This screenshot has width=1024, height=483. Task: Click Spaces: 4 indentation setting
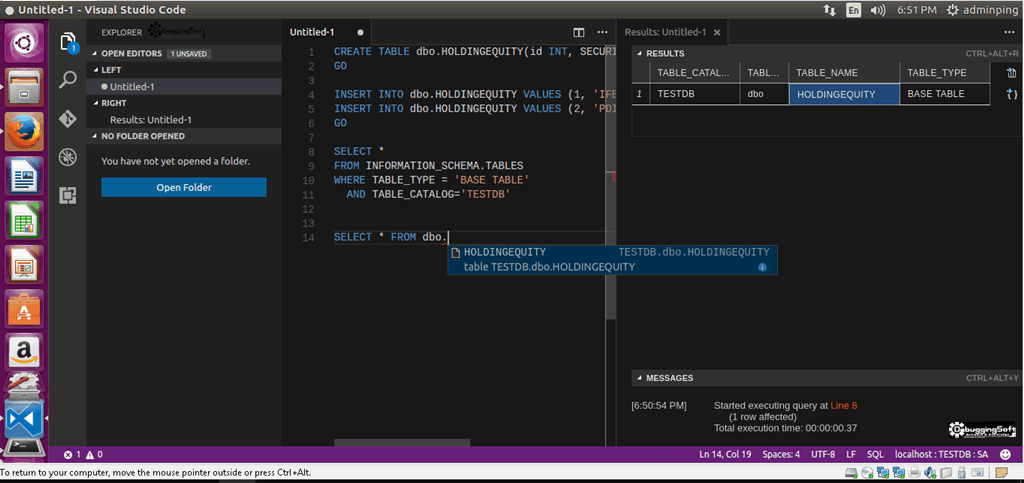(782, 454)
